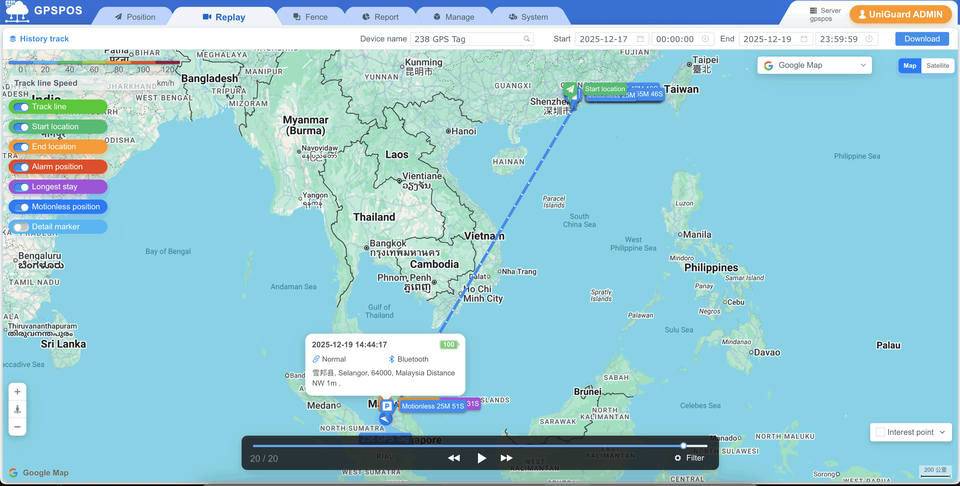Open the Position tab
The height and width of the screenshot is (486, 960).
pos(135,17)
